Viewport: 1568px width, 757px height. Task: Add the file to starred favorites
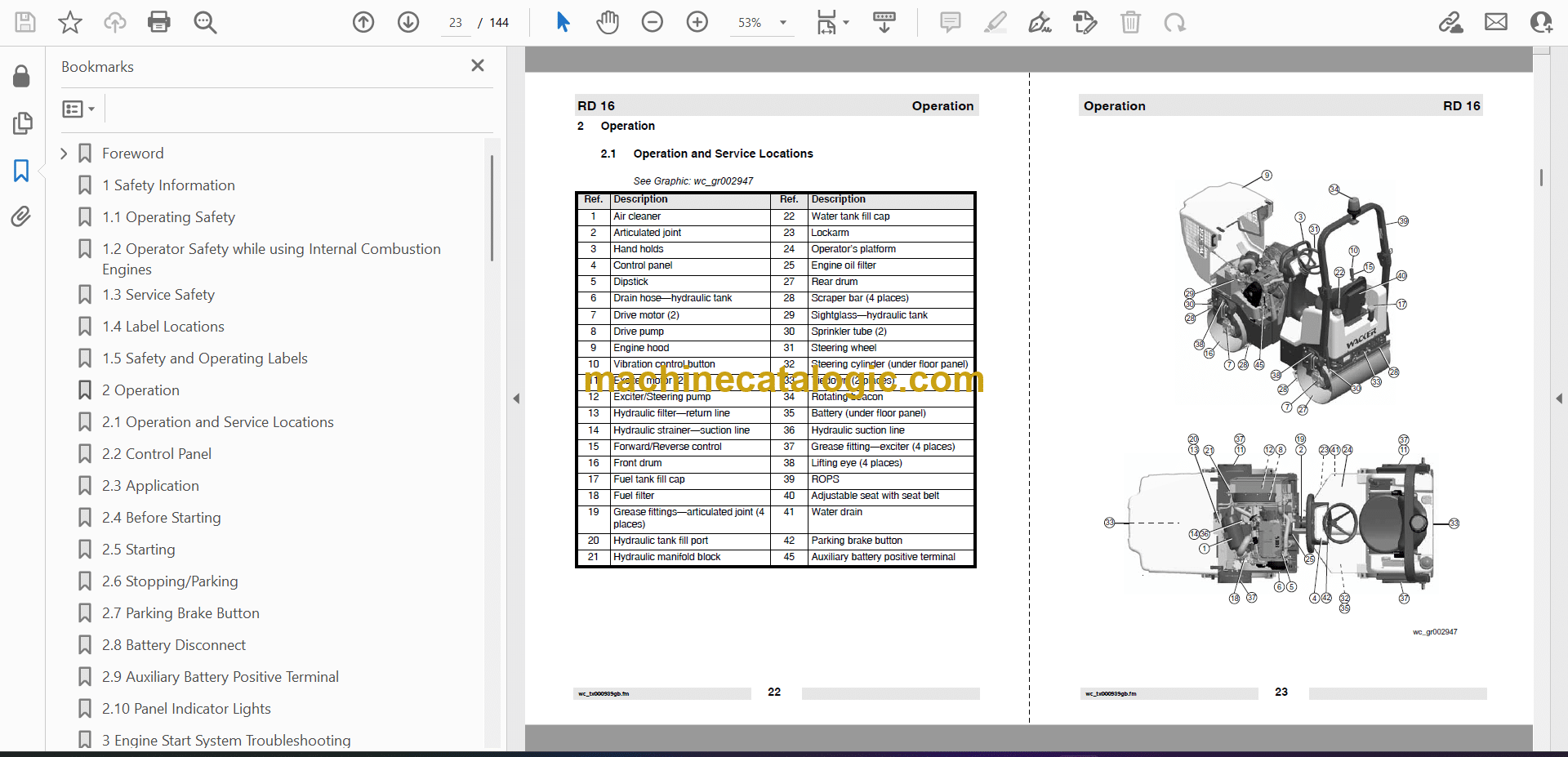coord(70,22)
